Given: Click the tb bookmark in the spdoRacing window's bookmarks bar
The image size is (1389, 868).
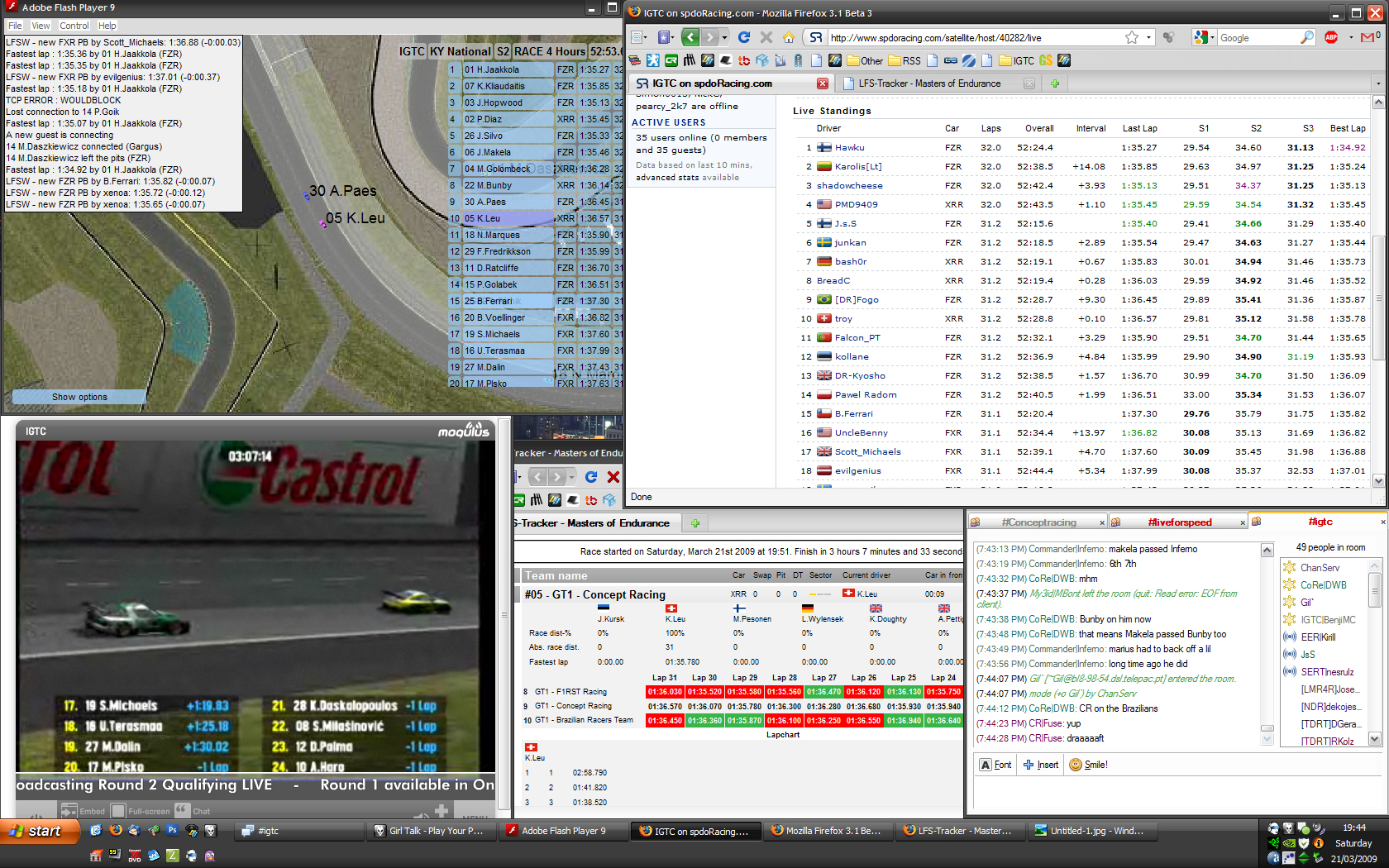Looking at the screenshot, I should pos(744,60).
